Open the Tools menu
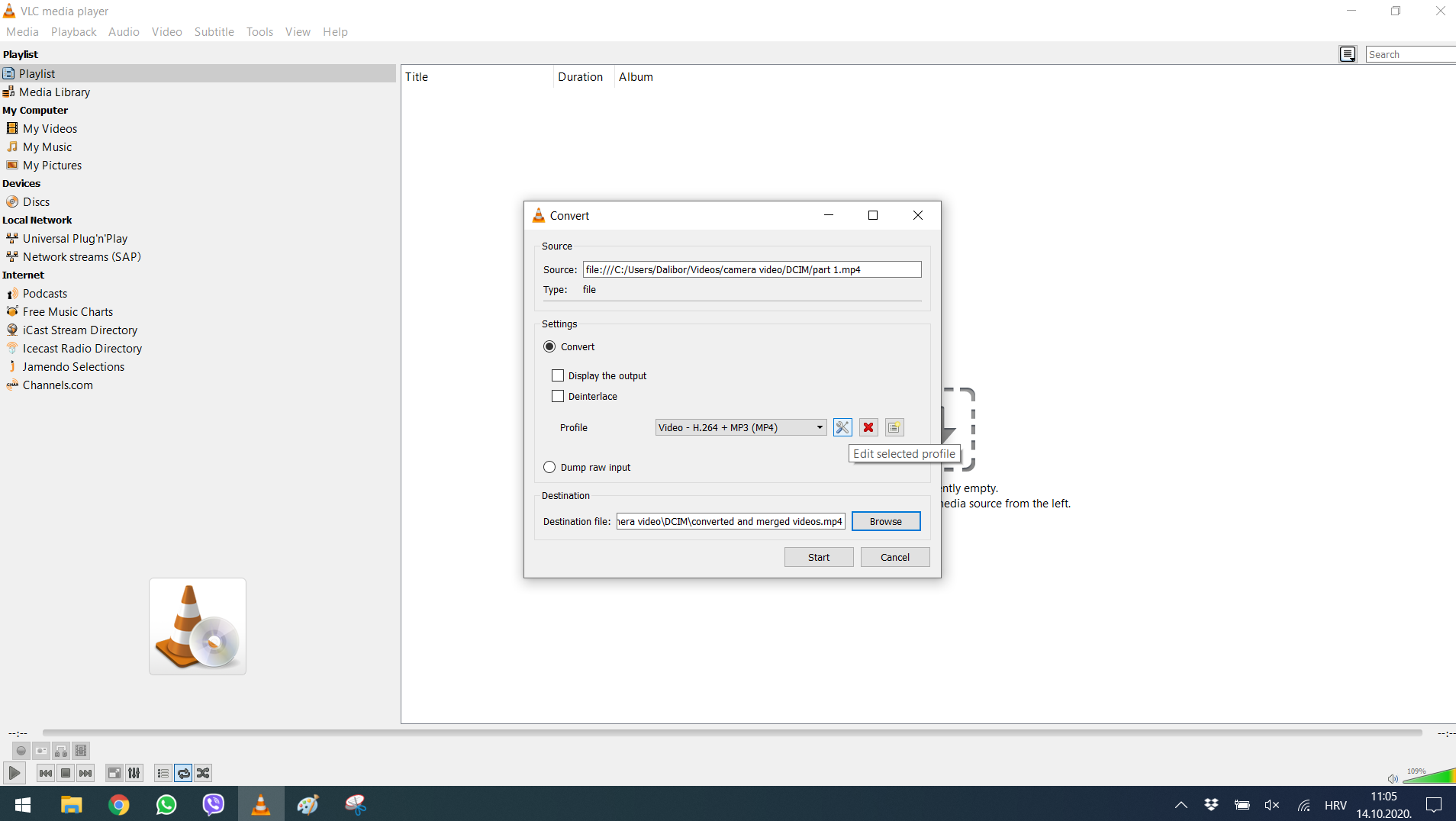Viewport: 1456px width, 821px height. click(x=259, y=31)
